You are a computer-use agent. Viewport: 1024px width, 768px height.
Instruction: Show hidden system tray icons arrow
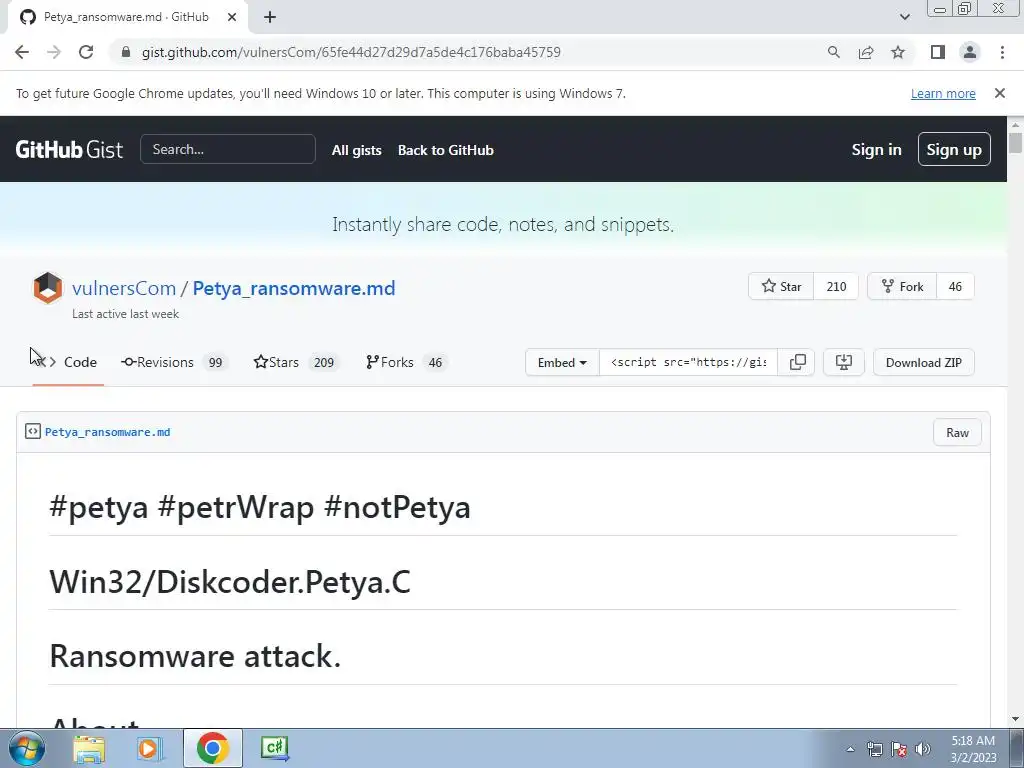(x=850, y=749)
